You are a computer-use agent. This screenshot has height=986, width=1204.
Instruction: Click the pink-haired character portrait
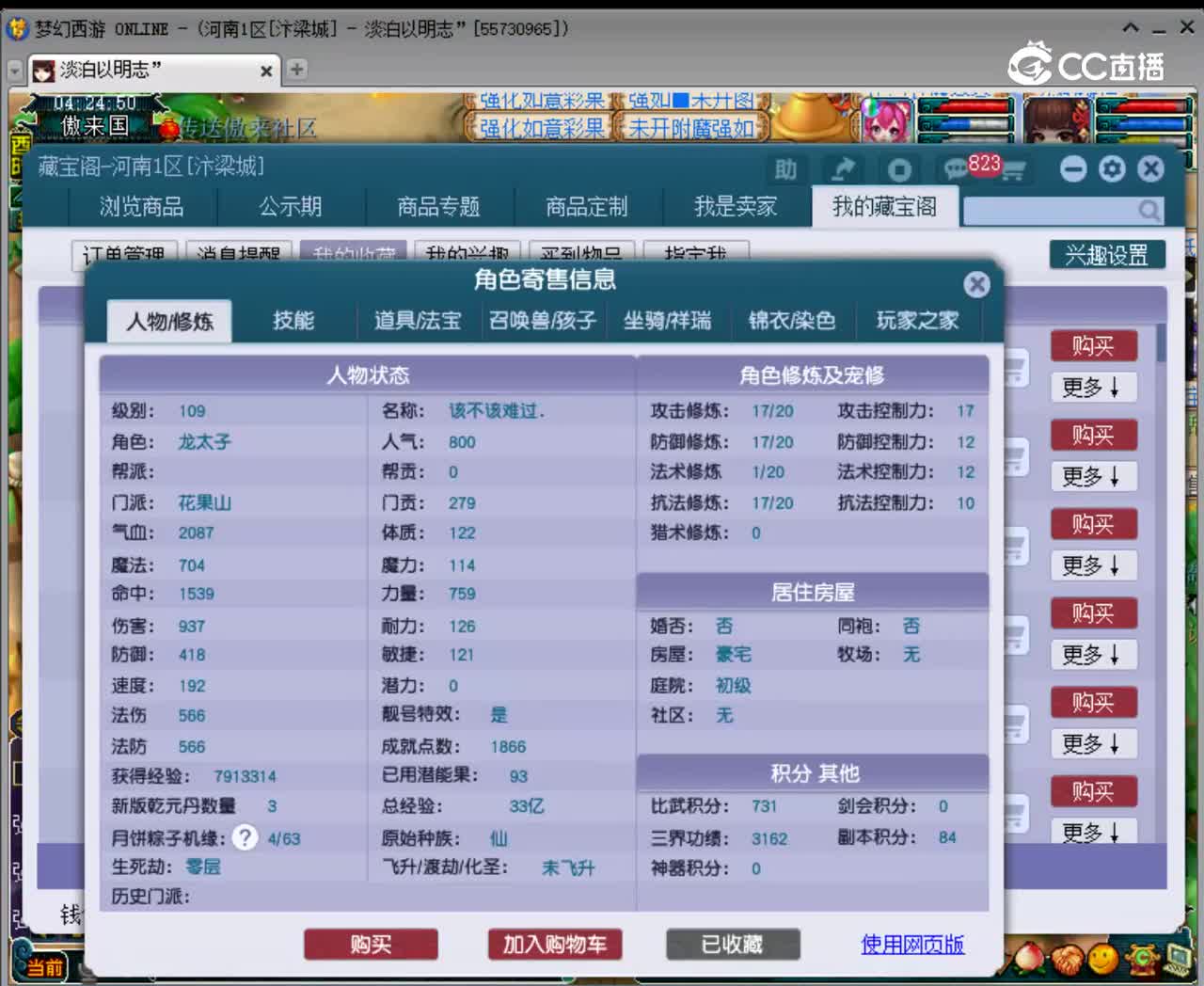click(x=886, y=120)
